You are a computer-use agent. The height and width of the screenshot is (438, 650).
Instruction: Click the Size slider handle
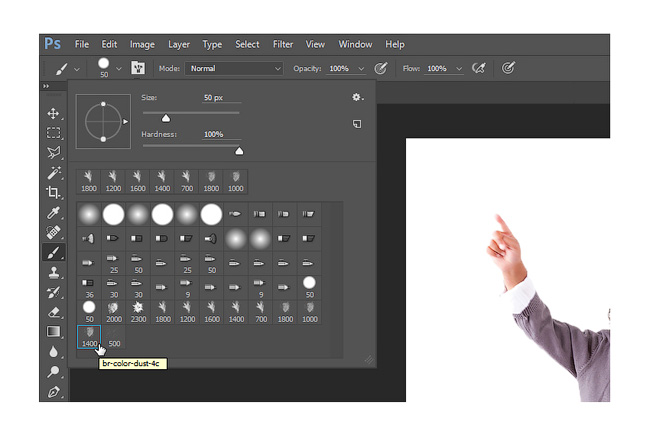[166, 119]
